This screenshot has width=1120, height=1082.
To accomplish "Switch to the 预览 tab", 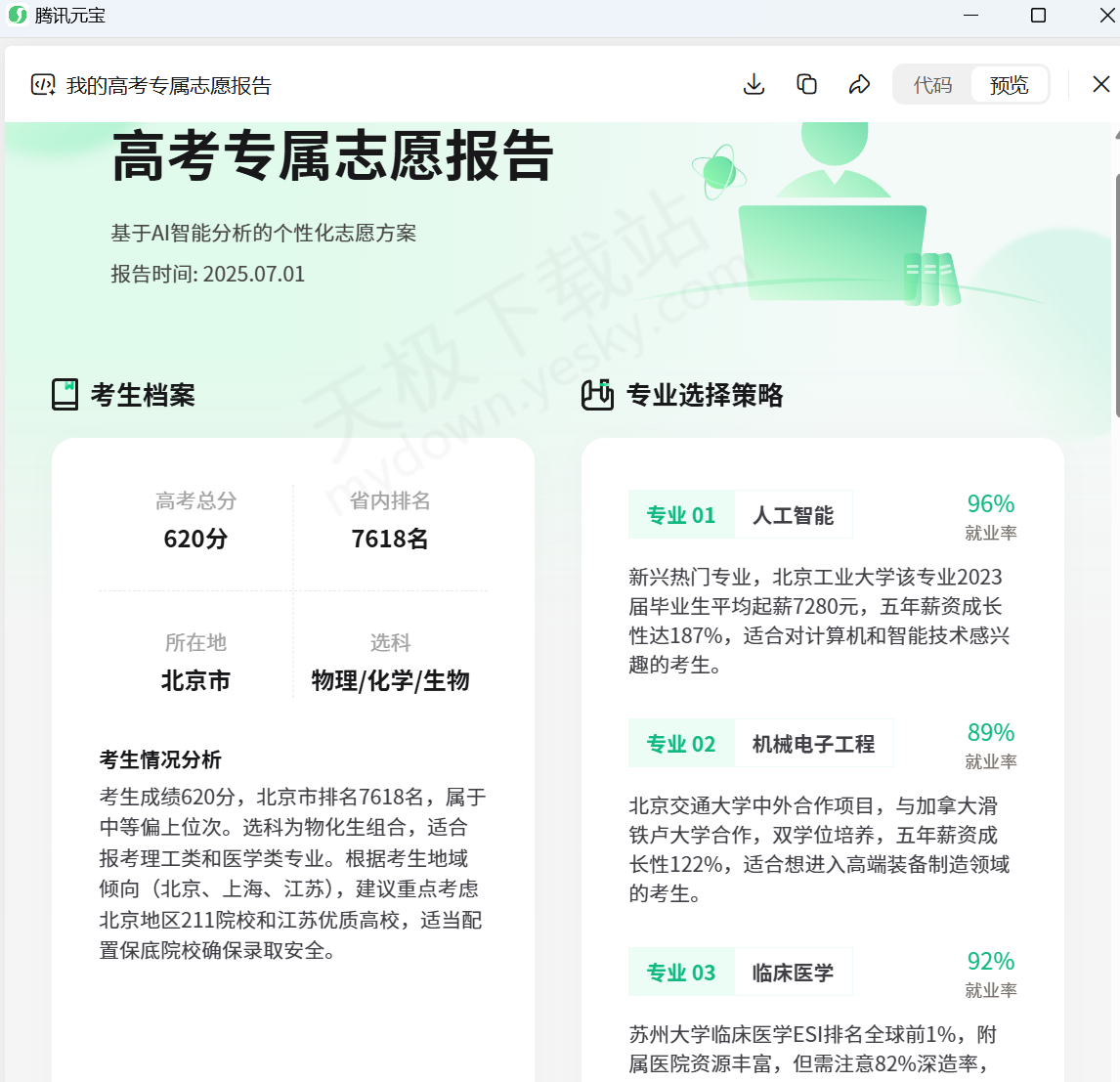I will click(x=1009, y=85).
